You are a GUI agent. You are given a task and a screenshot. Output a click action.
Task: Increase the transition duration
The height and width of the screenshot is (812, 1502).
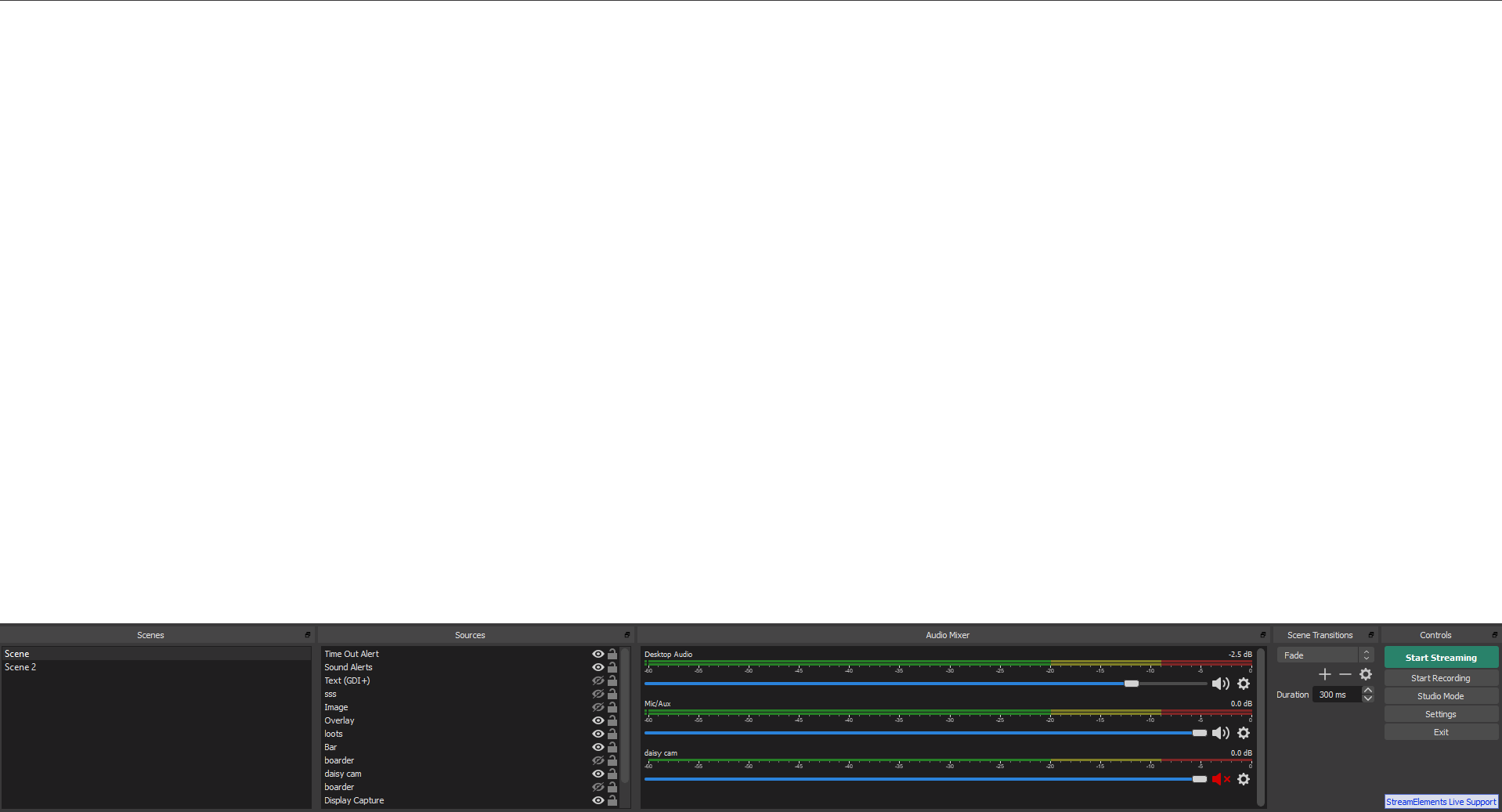(1368, 691)
